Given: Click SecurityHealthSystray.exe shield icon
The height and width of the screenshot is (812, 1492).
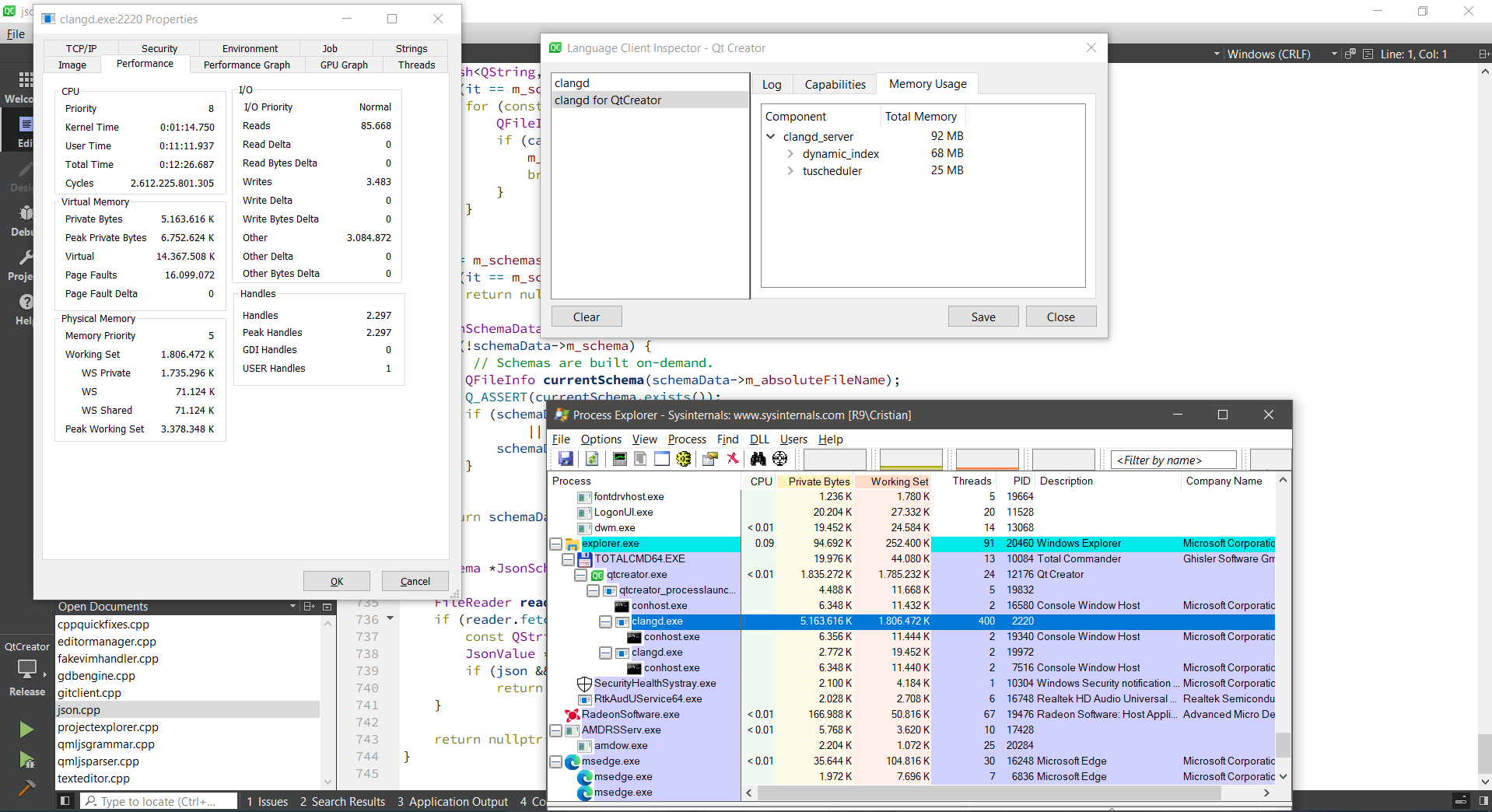Looking at the screenshot, I should (585, 684).
